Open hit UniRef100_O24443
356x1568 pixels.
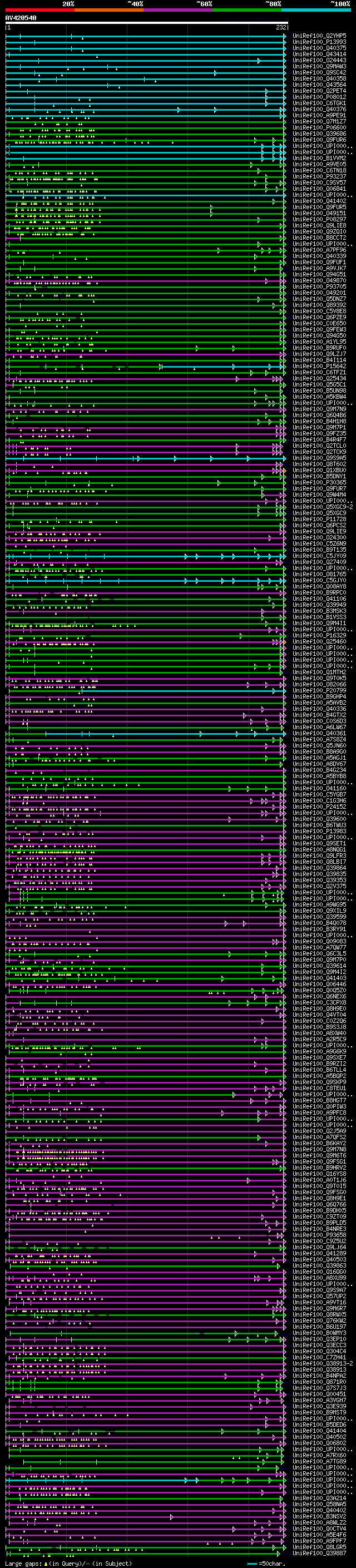coord(319,60)
